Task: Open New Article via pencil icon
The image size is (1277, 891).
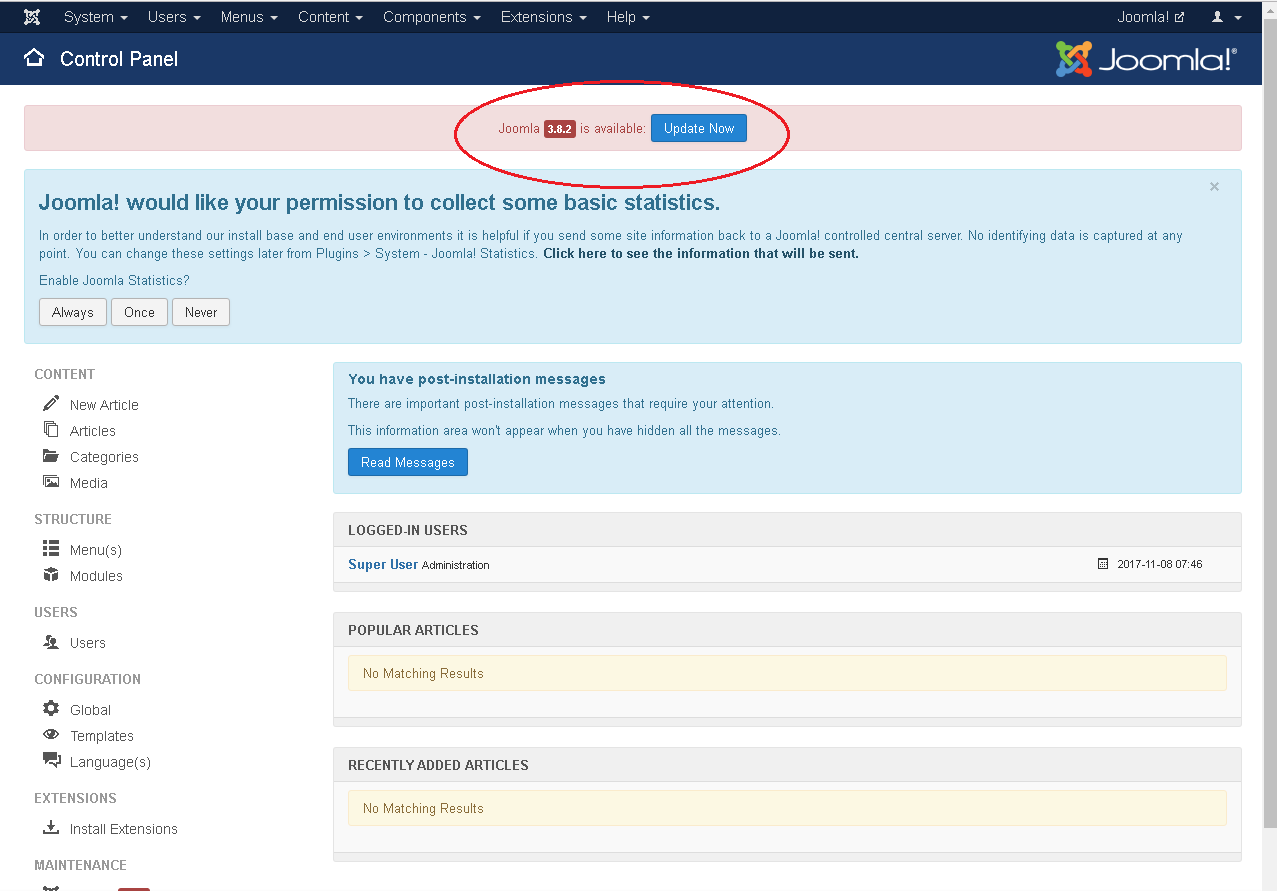Action: click(51, 403)
